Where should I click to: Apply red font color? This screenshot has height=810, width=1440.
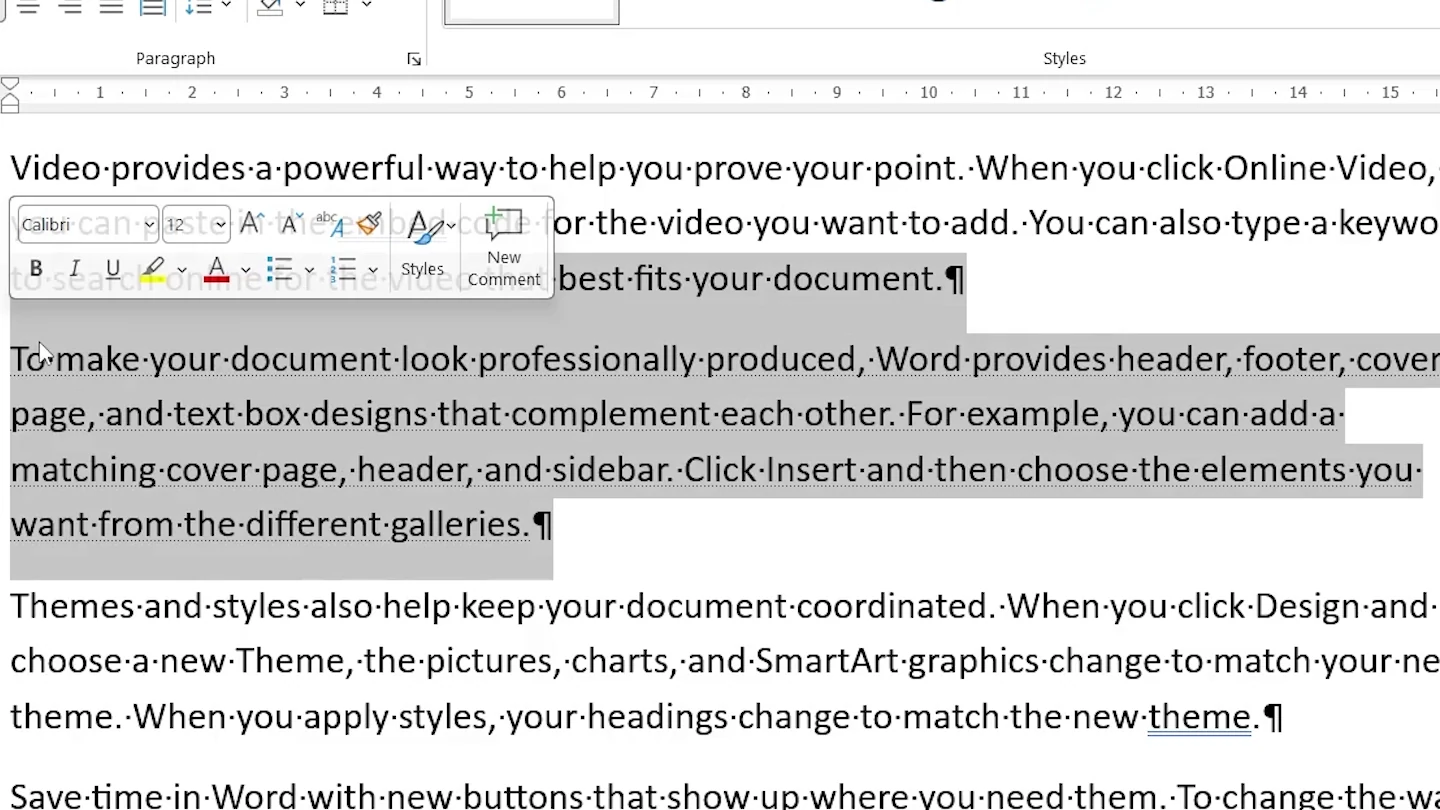click(216, 269)
